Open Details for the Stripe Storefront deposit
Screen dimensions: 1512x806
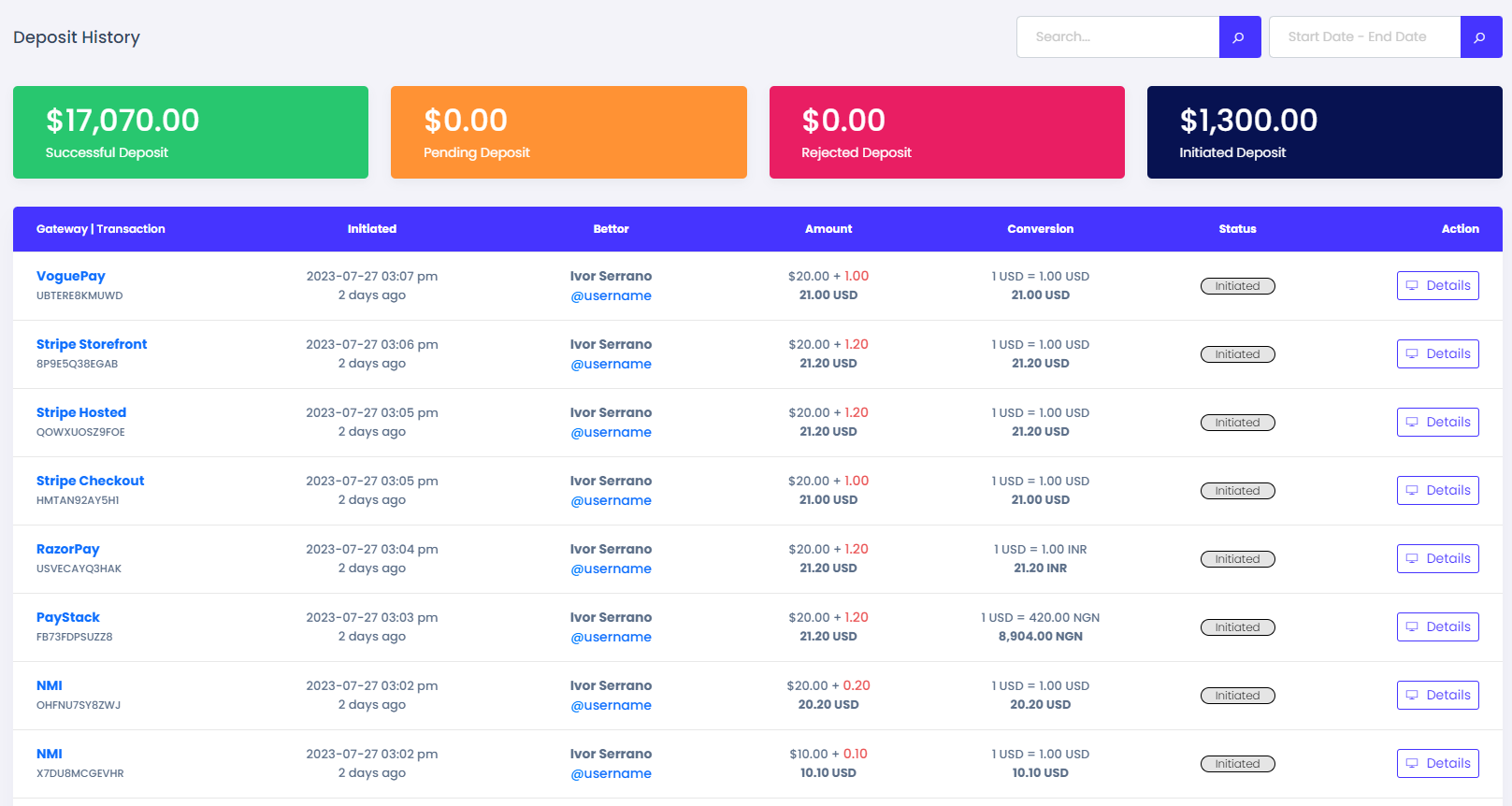click(1437, 354)
